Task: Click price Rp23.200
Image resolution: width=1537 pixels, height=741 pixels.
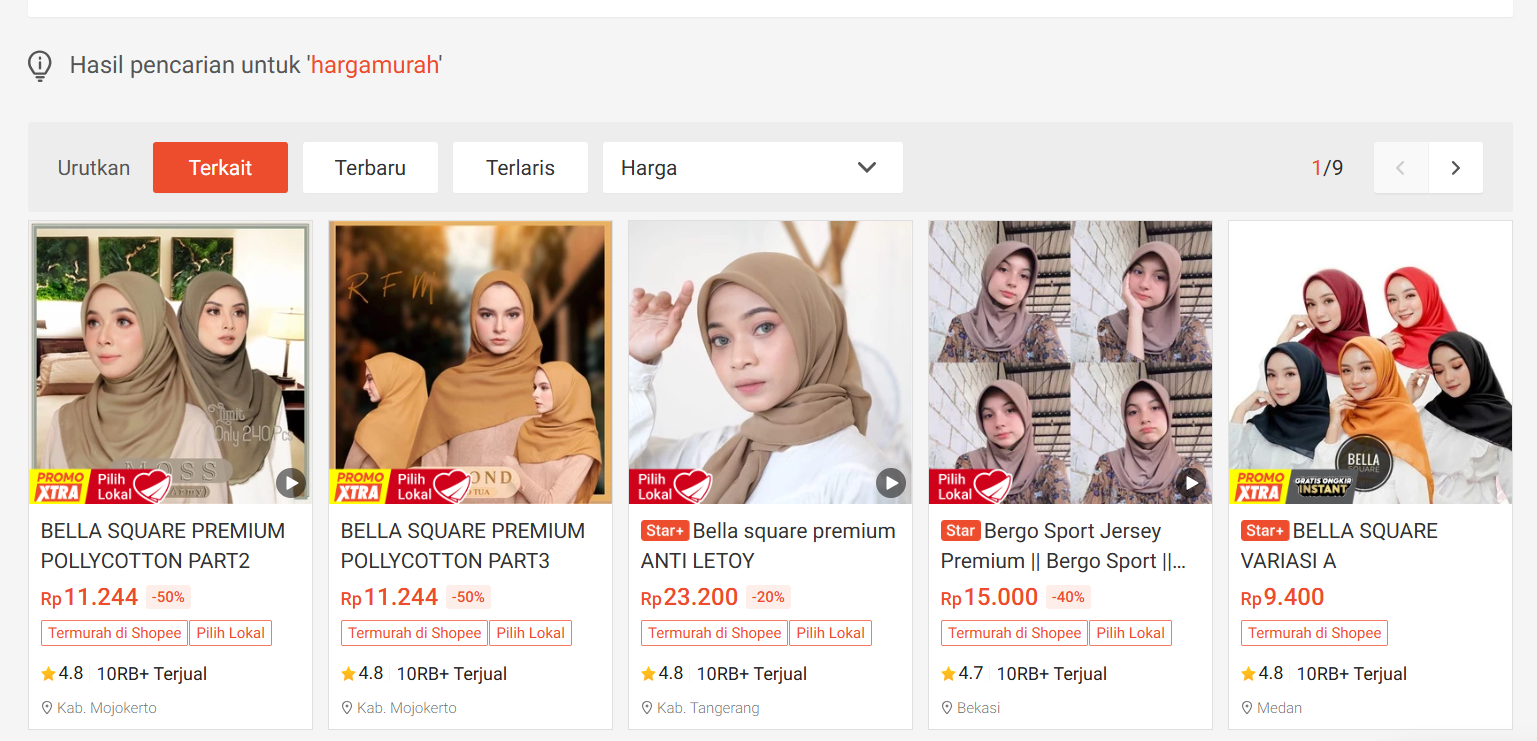Action: [690, 597]
